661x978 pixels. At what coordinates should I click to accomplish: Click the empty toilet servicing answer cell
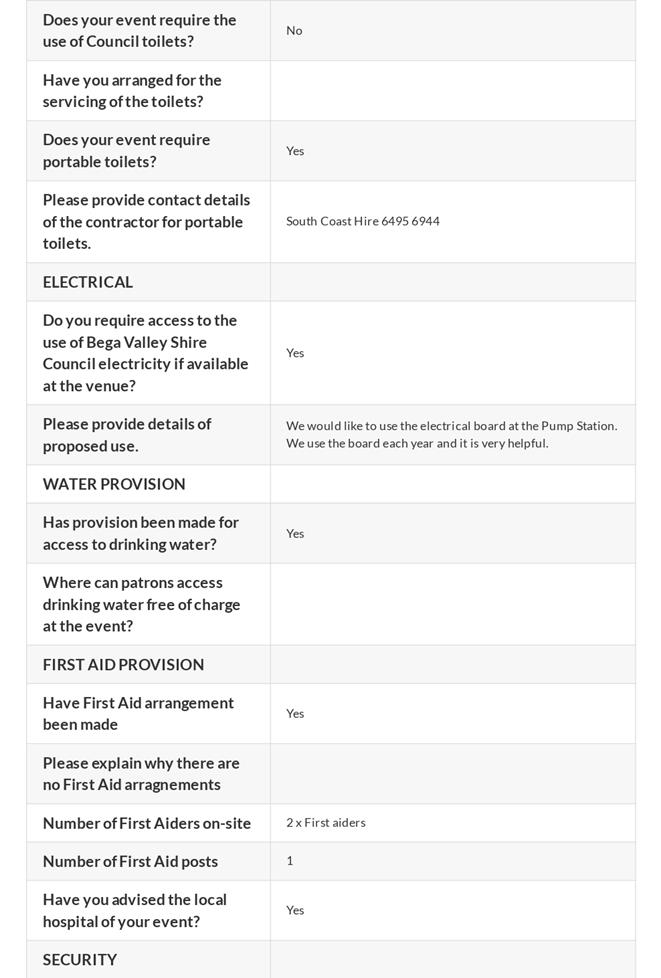[452, 91]
